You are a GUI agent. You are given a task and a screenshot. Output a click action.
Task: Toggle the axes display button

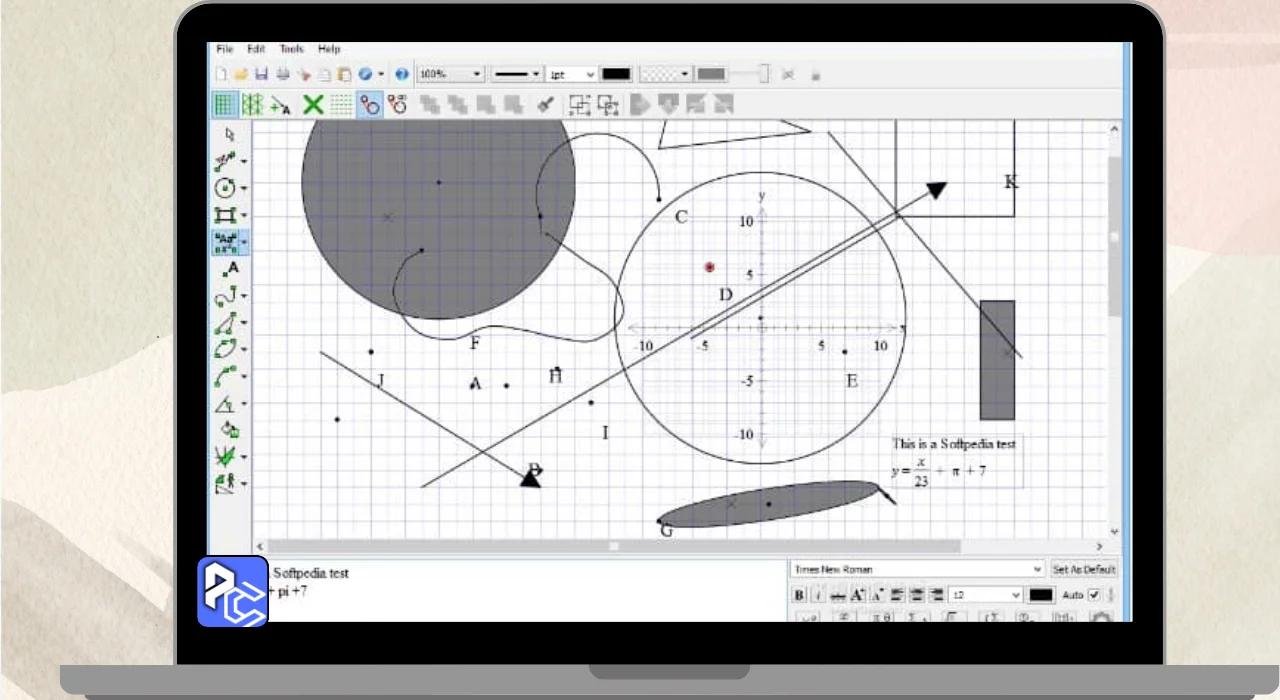(252, 103)
